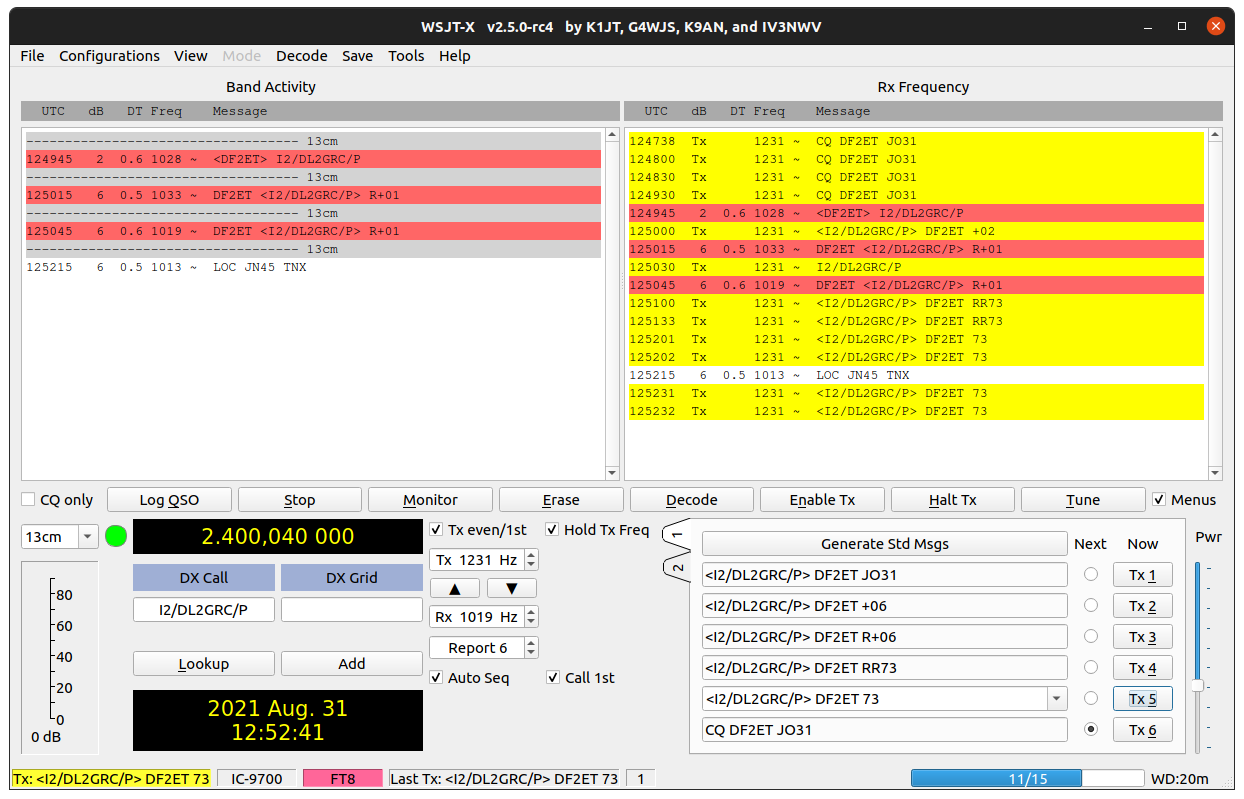Select Next radio for Tx 1 message
Image resolution: width=1244 pixels, height=799 pixels.
pyautogui.click(x=1091, y=575)
